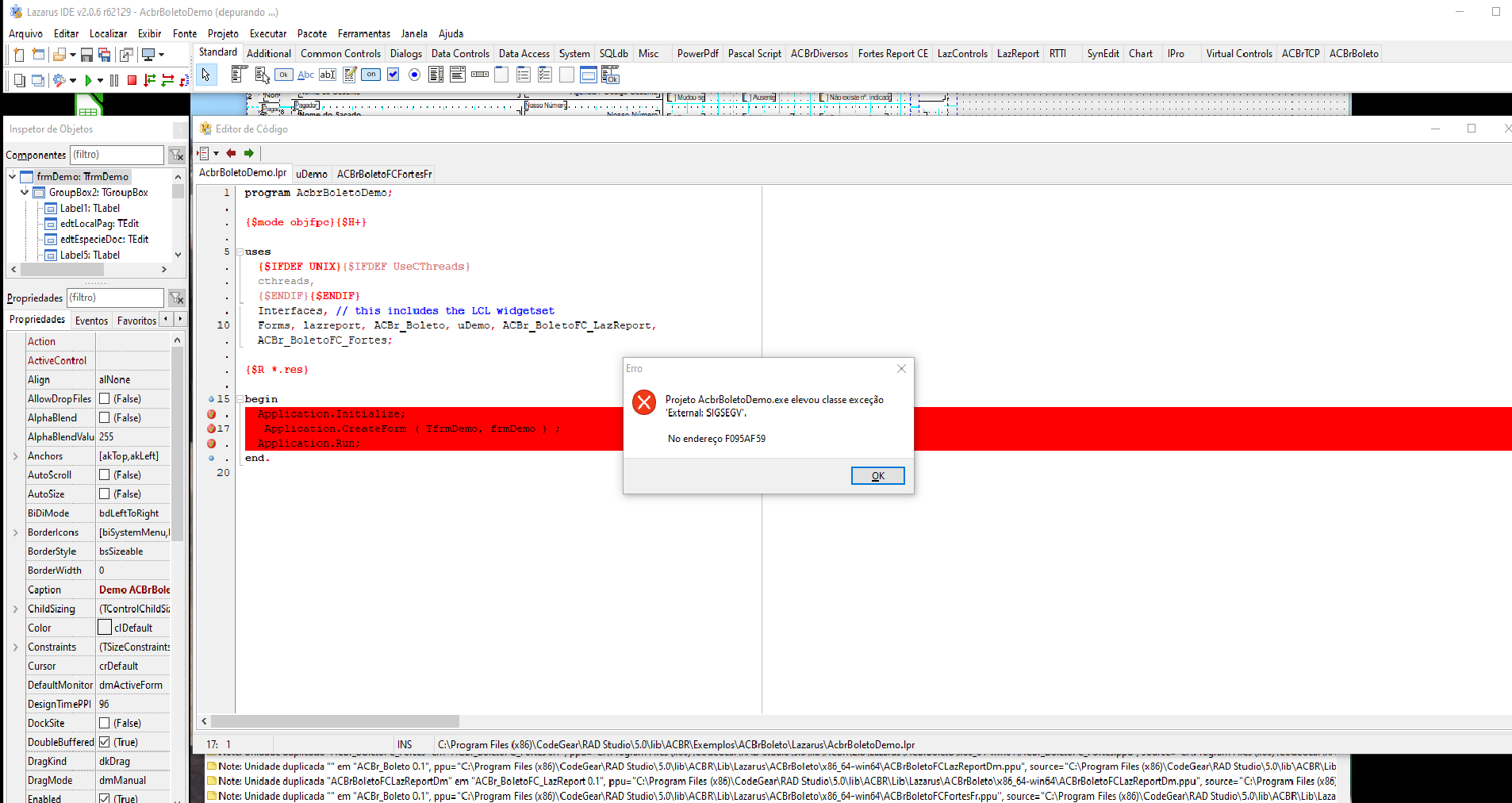Click the Step Into debugger icon
Image resolution: width=1512 pixels, height=803 pixels.
[x=150, y=80]
